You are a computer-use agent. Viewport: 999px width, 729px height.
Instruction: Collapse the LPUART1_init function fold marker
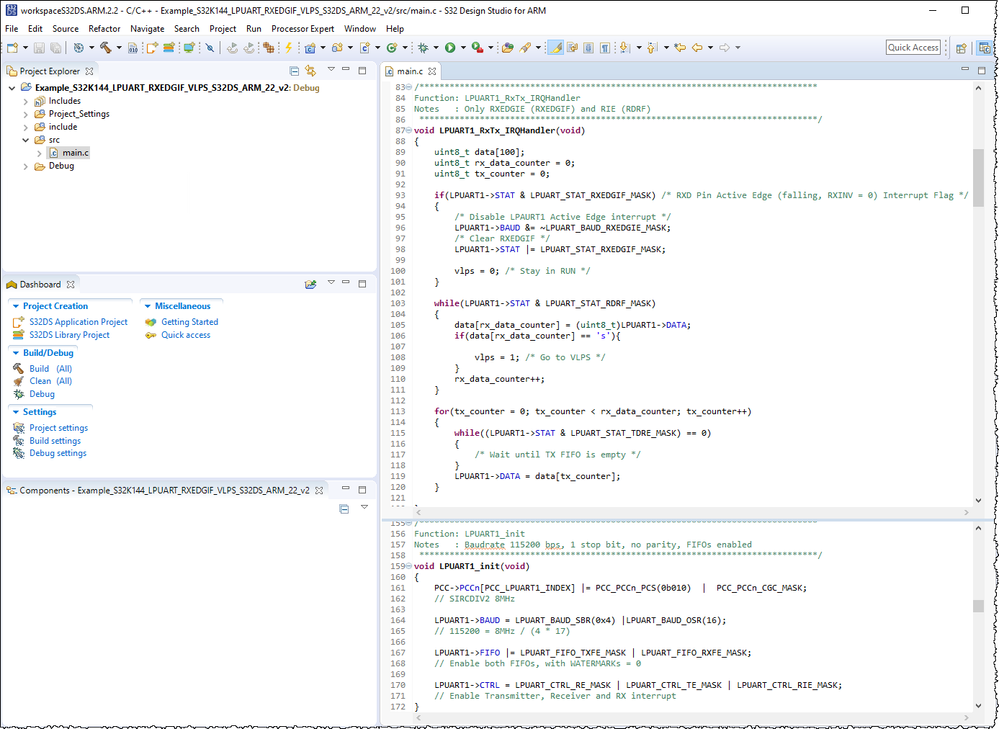pyautogui.click(x=408, y=566)
